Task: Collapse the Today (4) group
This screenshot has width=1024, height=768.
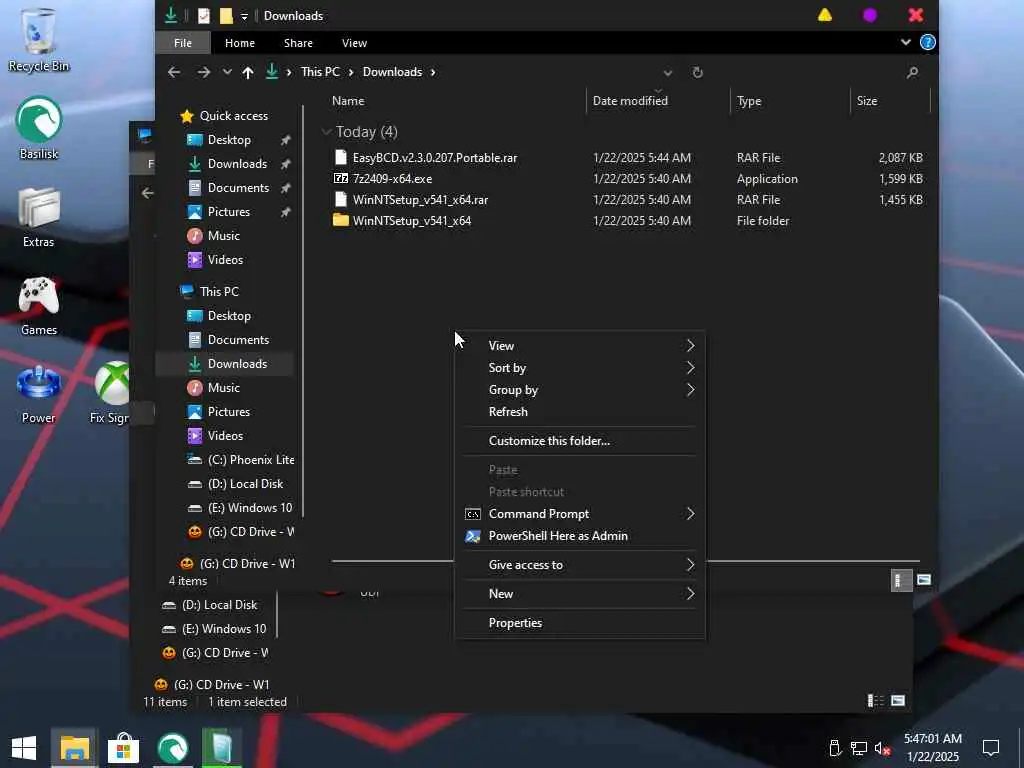Action: coord(326,132)
